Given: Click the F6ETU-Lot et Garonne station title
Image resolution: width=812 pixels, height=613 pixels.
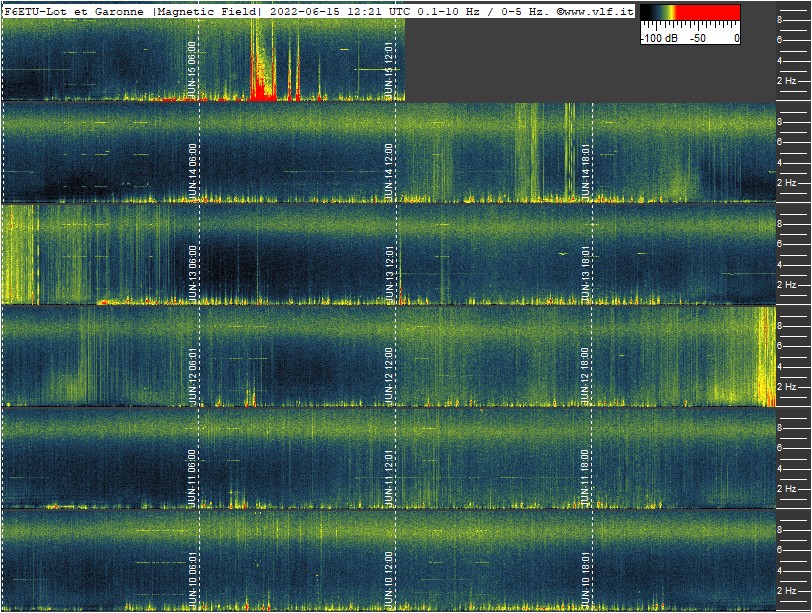Looking at the screenshot, I should 76,10.
